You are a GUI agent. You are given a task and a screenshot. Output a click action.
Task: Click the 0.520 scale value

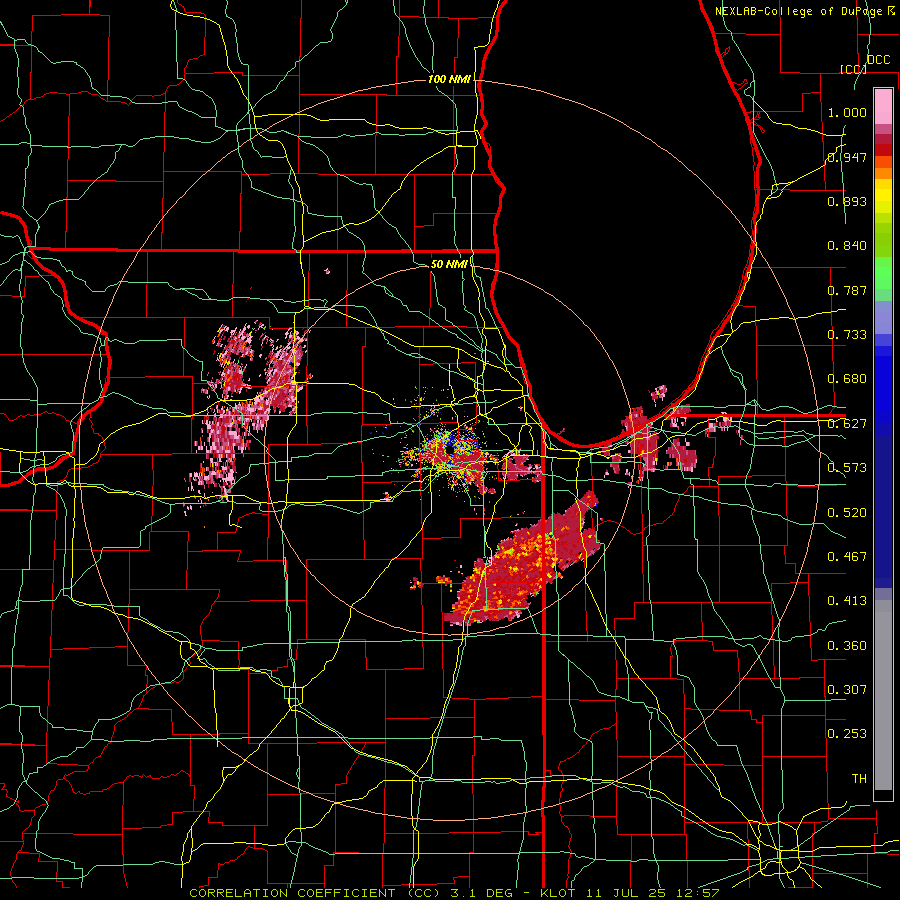847,513
